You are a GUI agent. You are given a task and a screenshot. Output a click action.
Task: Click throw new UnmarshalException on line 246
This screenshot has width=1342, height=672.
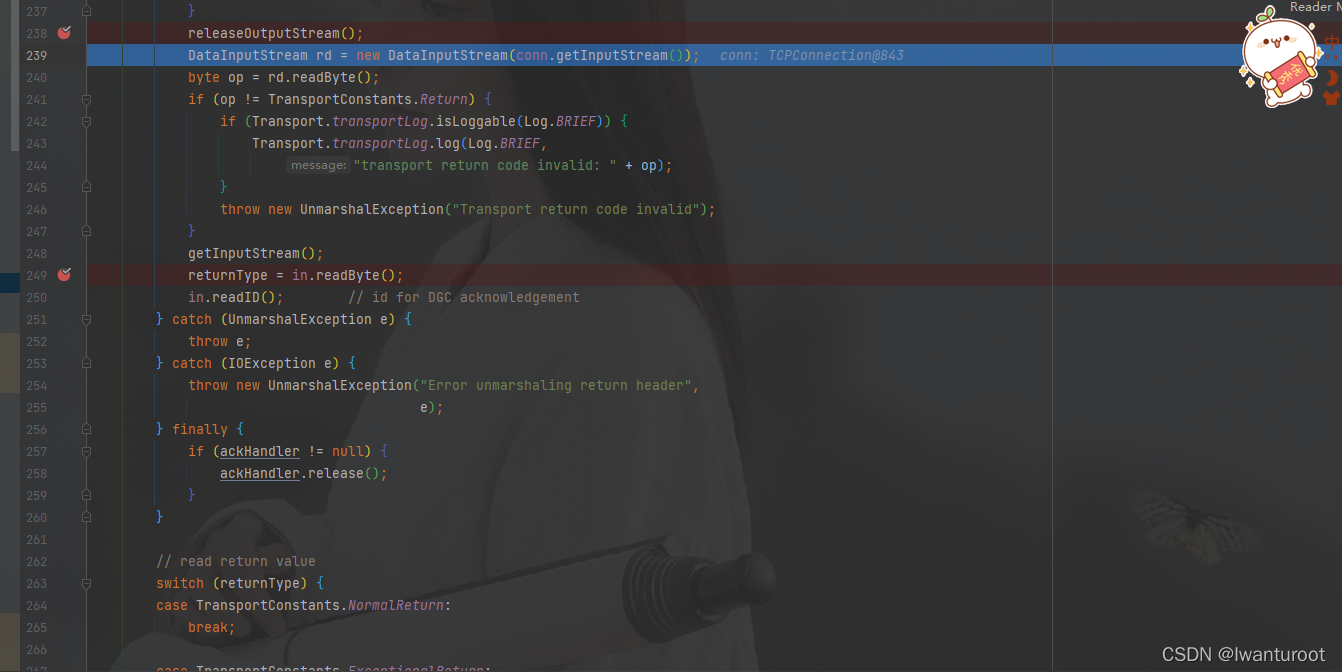click(332, 209)
